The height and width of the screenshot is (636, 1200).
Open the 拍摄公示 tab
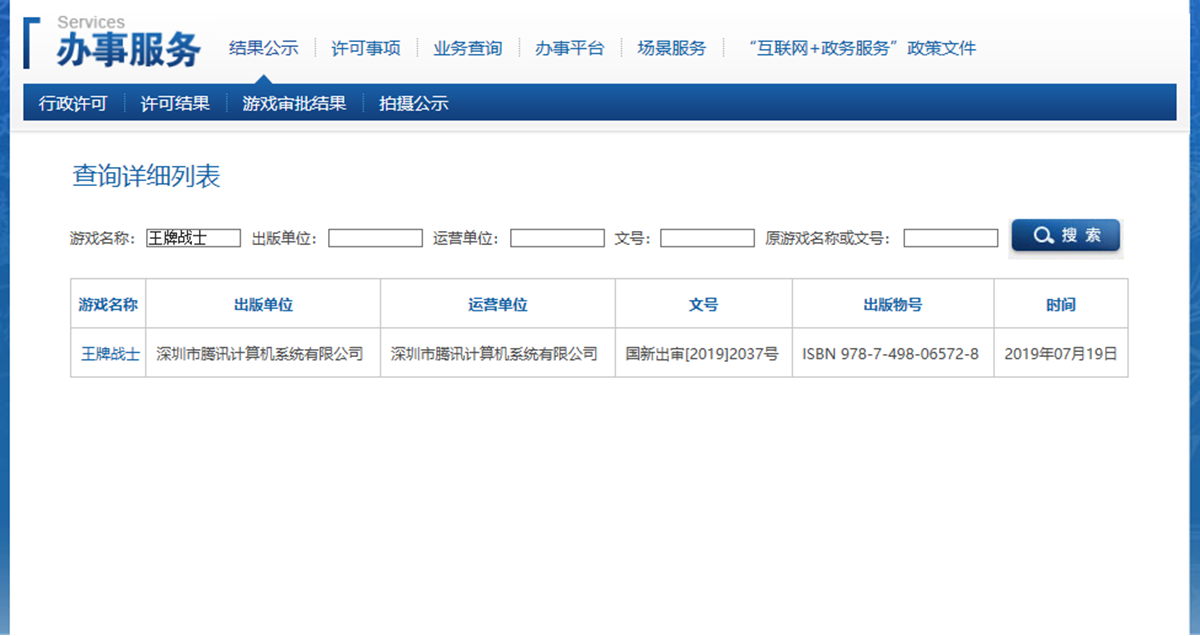pos(413,103)
